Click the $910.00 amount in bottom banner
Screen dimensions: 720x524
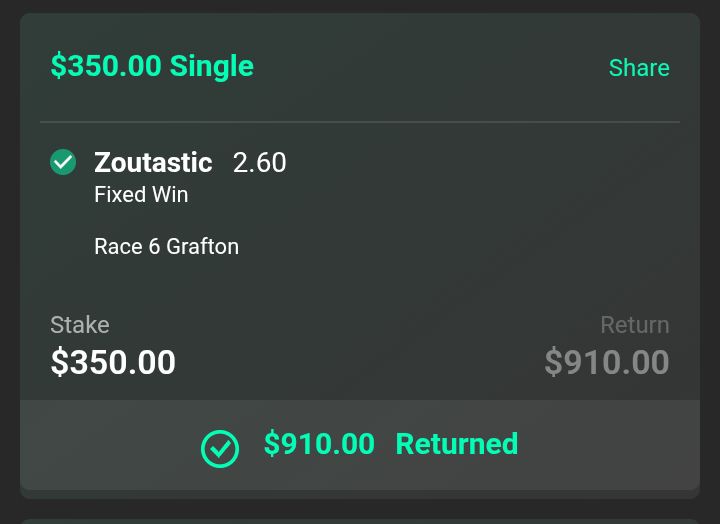tap(319, 444)
